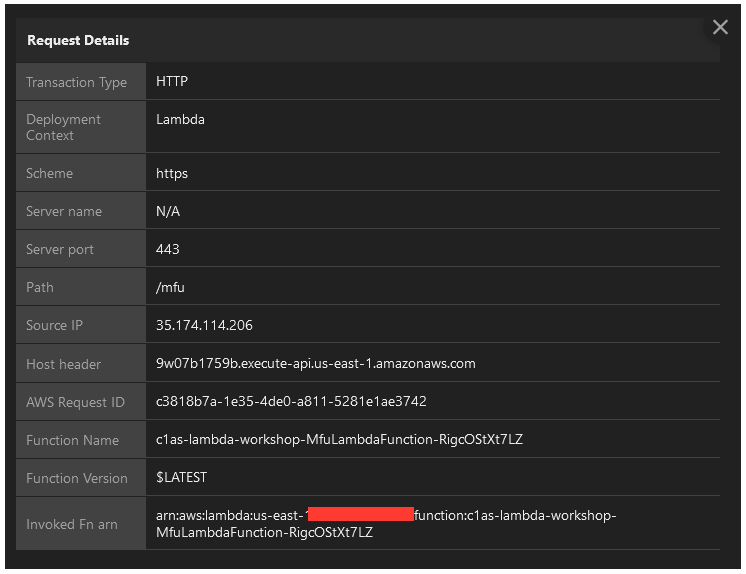Select the c3818b7a request ID value

pyautogui.click(x=291, y=402)
